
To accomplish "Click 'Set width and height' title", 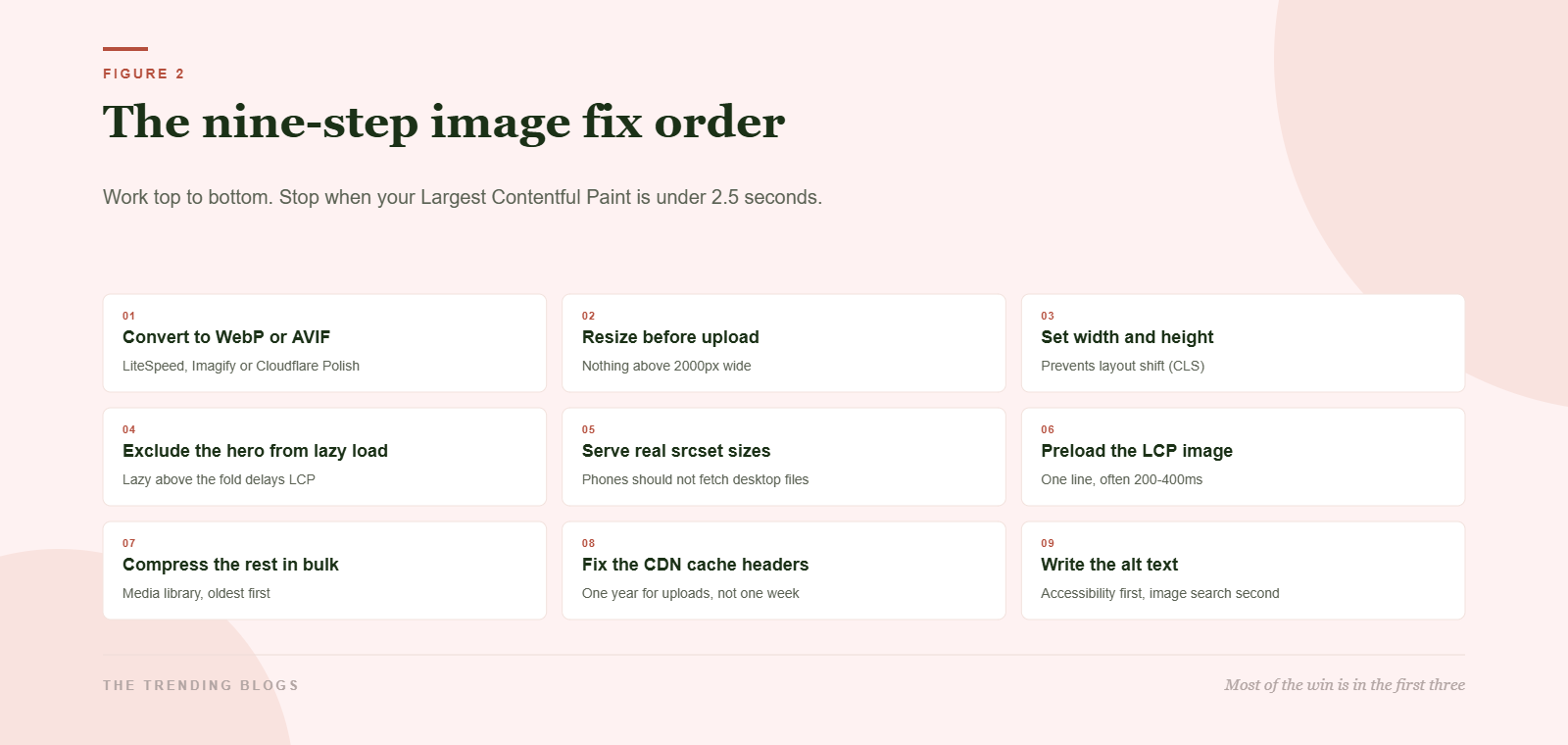I will coord(1127,337).
